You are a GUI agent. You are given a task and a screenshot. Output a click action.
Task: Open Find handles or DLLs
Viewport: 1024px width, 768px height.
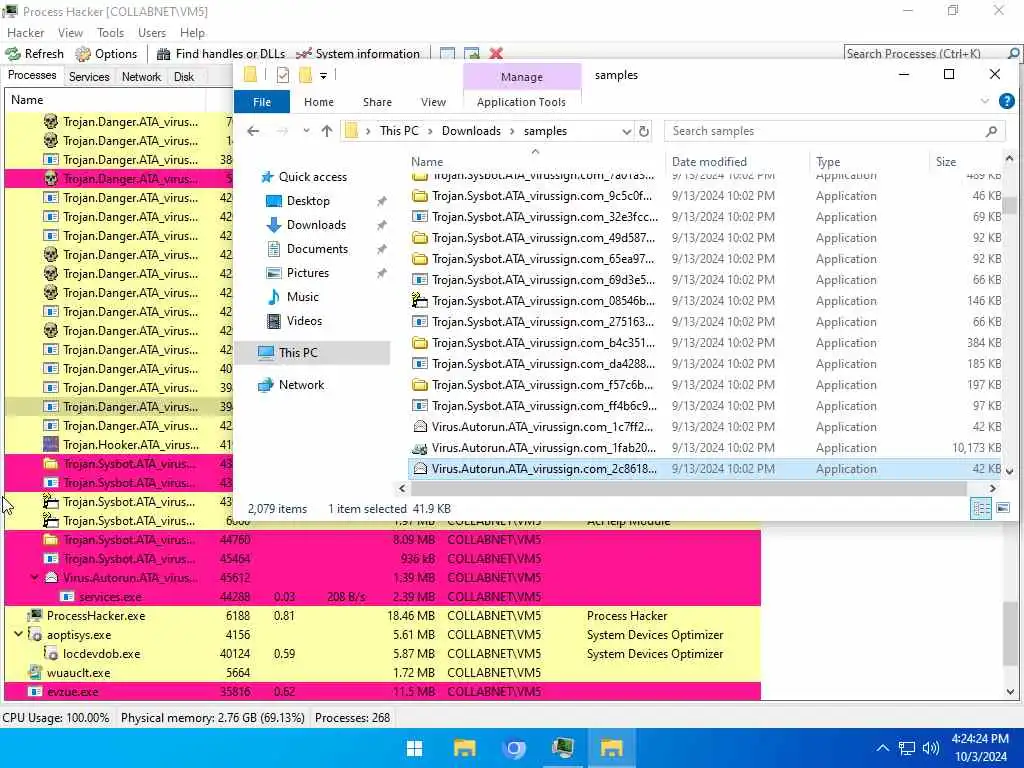[221, 54]
